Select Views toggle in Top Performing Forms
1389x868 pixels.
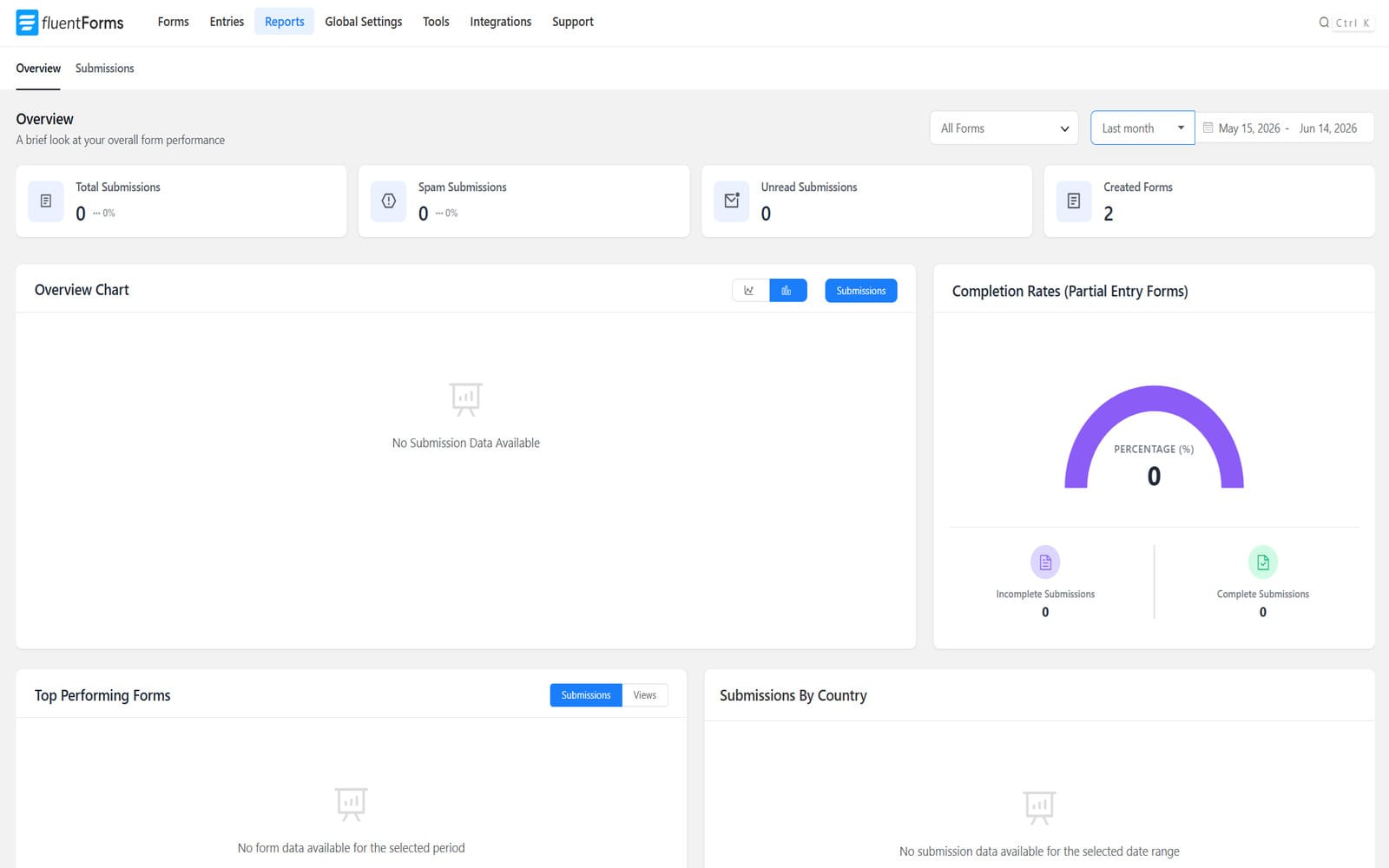click(x=645, y=695)
